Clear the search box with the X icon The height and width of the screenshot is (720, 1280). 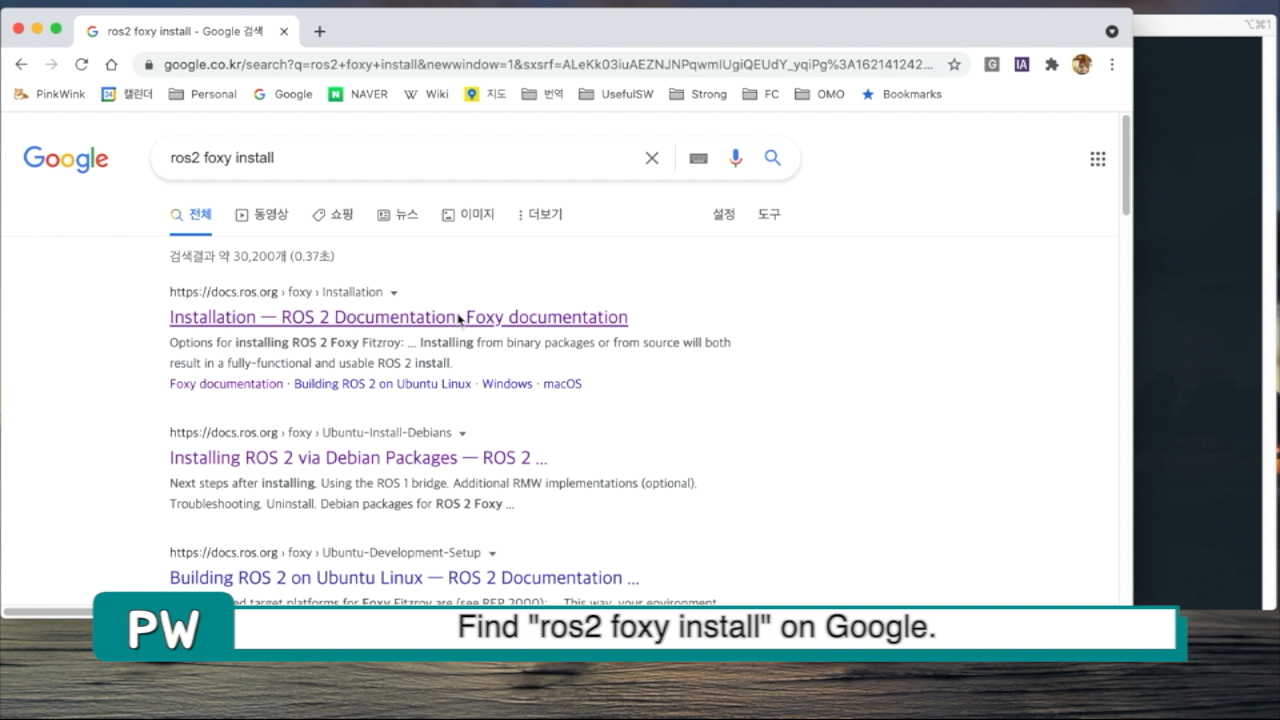(652, 158)
